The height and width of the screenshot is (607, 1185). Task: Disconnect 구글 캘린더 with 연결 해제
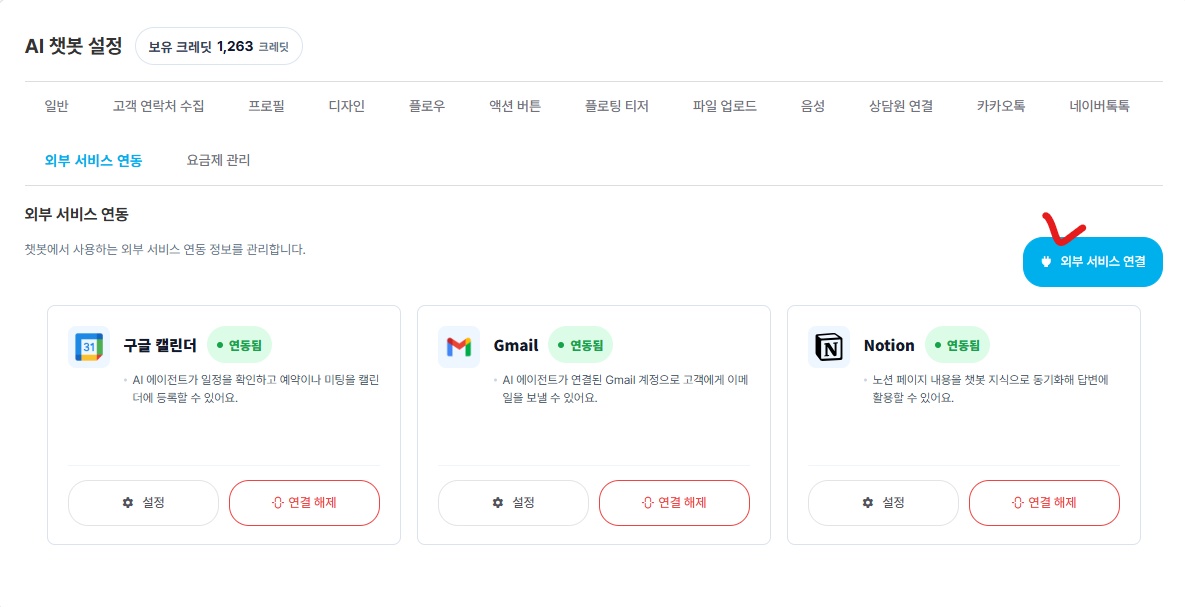(x=305, y=503)
